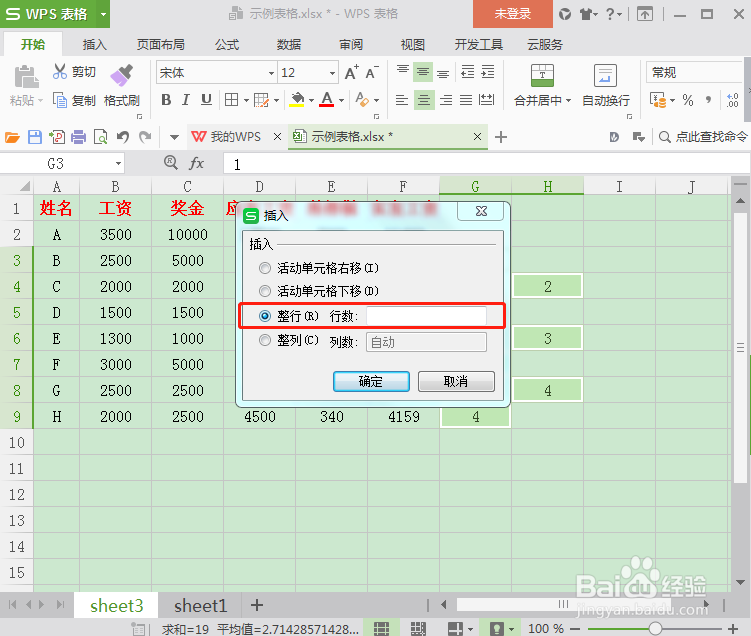Expand the quick access toolbar dropdown arrow
Image resolution: width=751 pixels, height=636 pixels.
[174, 137]
